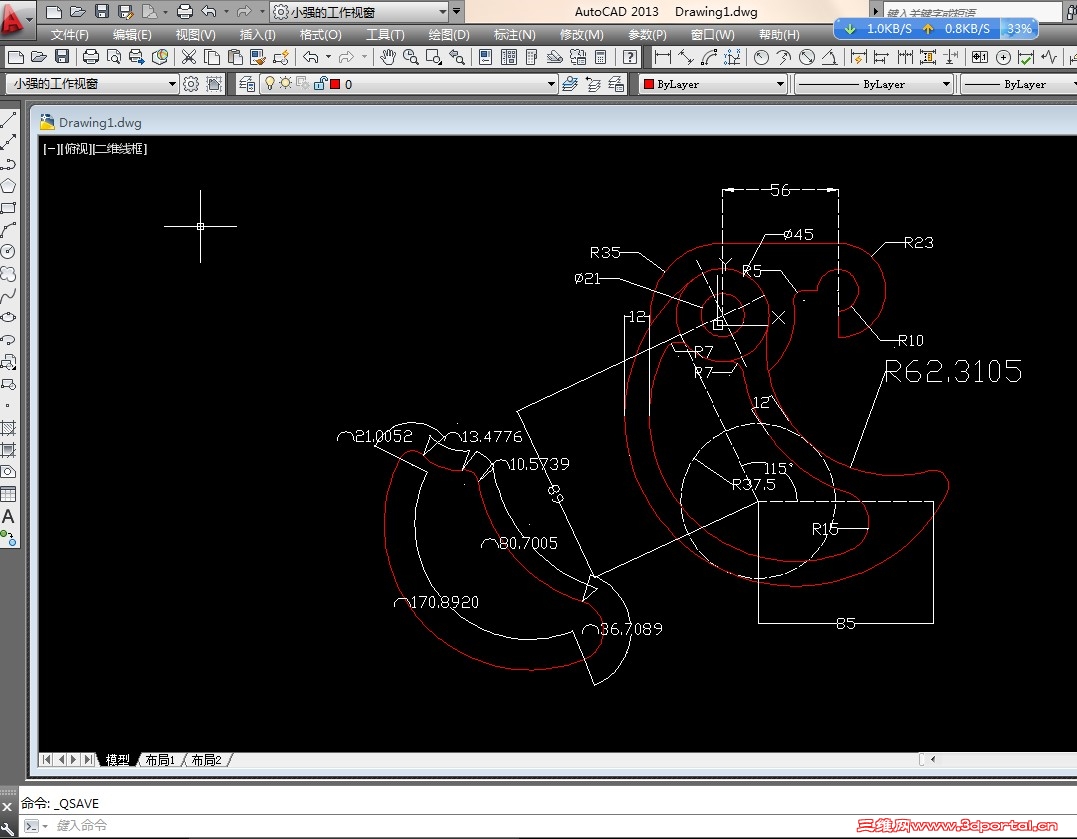The height and width of the screenshot is (839, 1077).
Task: Open the layer 0 dropdown list
Action: pyautogui.click(x=551, y=84)
